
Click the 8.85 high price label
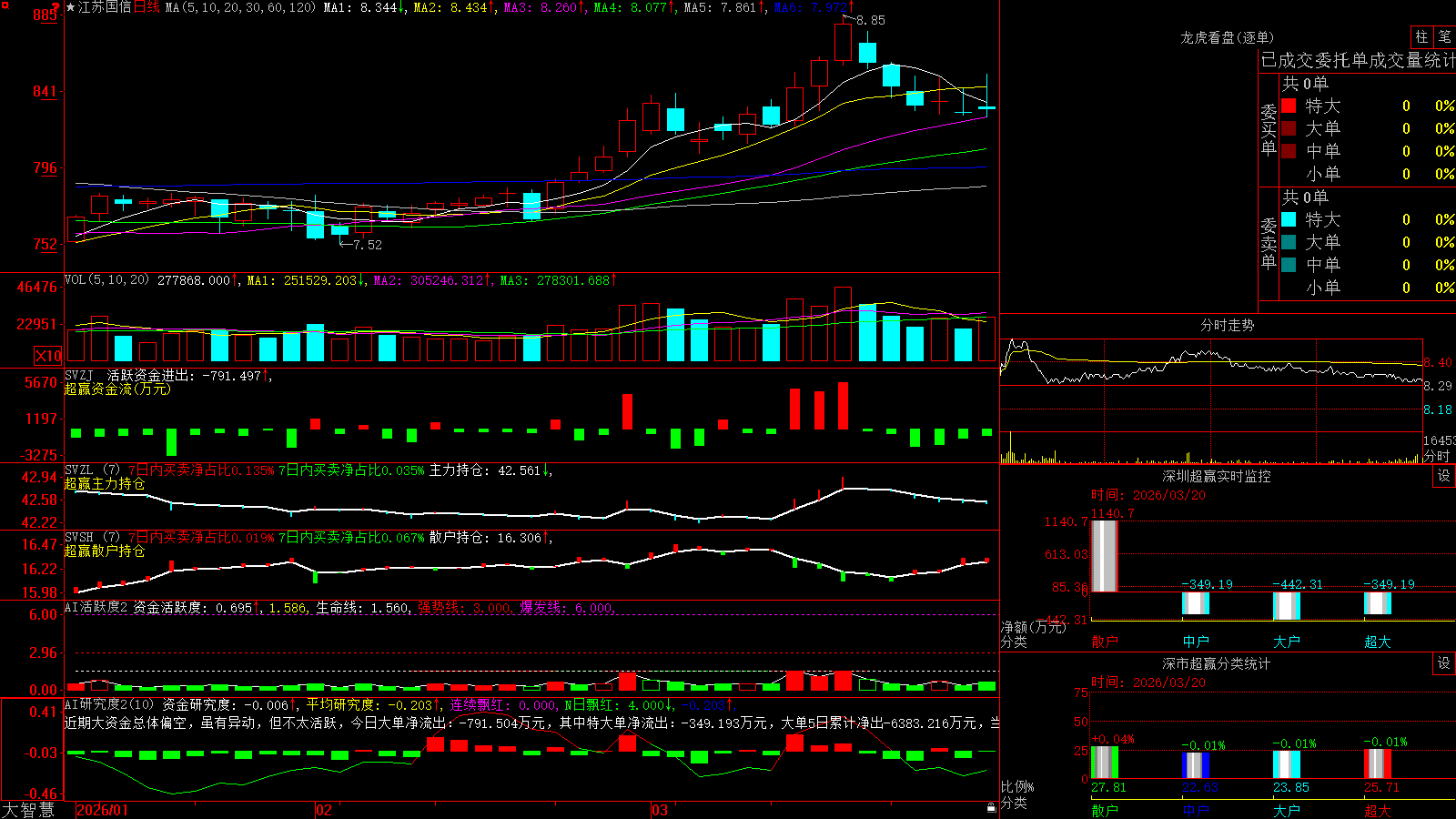pos(870,20)
